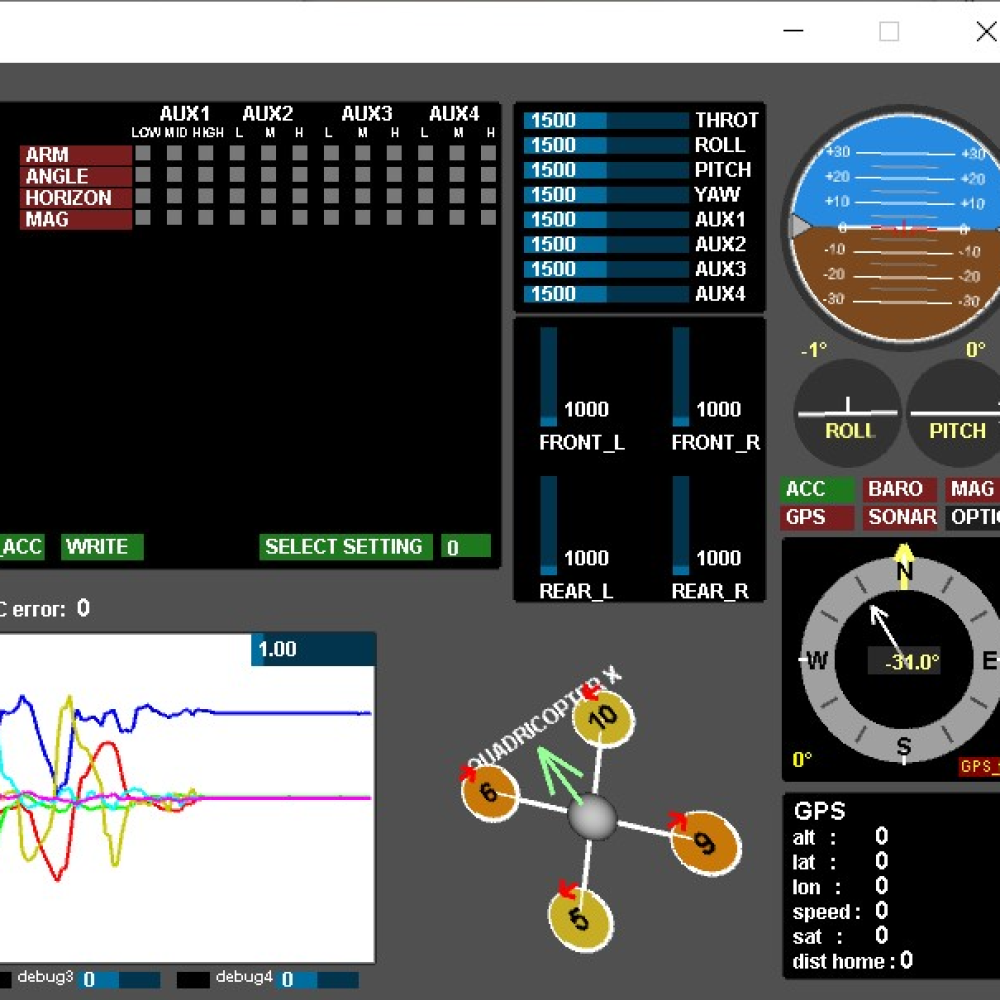1000x1000 pixels.
Task: Click the green ACC sensor indicator
Action: (817, 489)
